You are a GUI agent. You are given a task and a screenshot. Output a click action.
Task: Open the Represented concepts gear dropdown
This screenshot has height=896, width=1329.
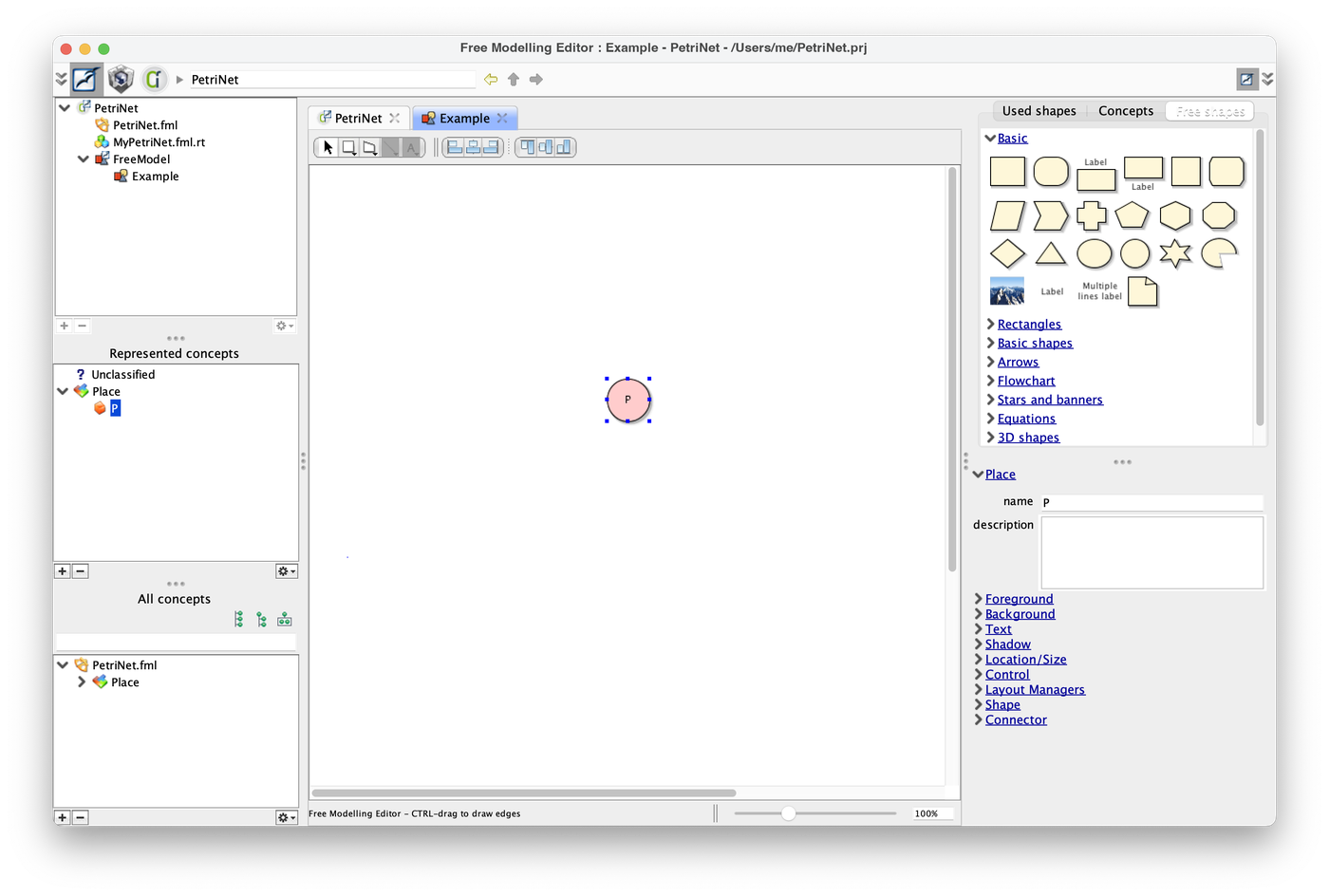point(286,571)
